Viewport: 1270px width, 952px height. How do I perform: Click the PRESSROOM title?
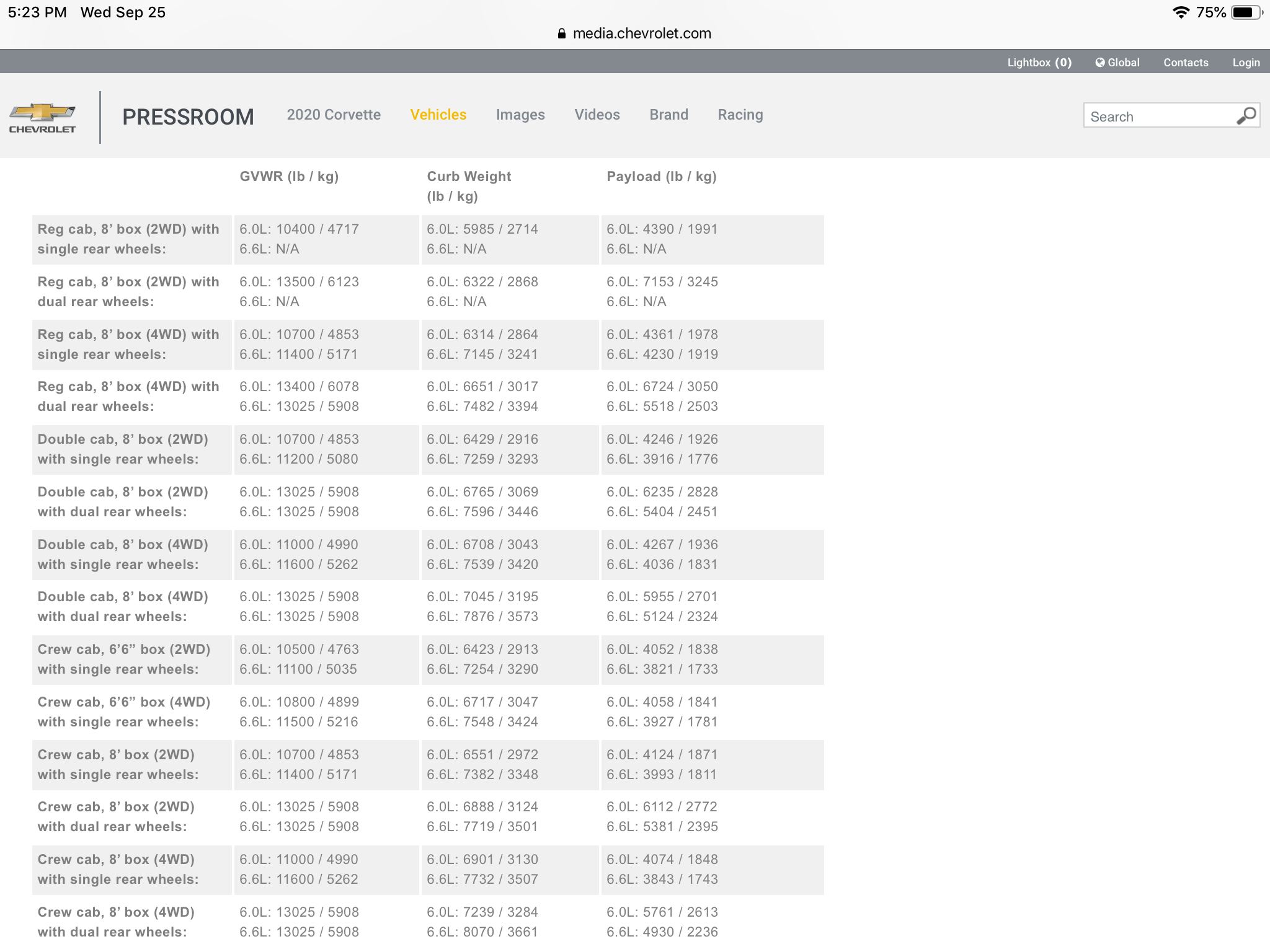click(188, 117)
